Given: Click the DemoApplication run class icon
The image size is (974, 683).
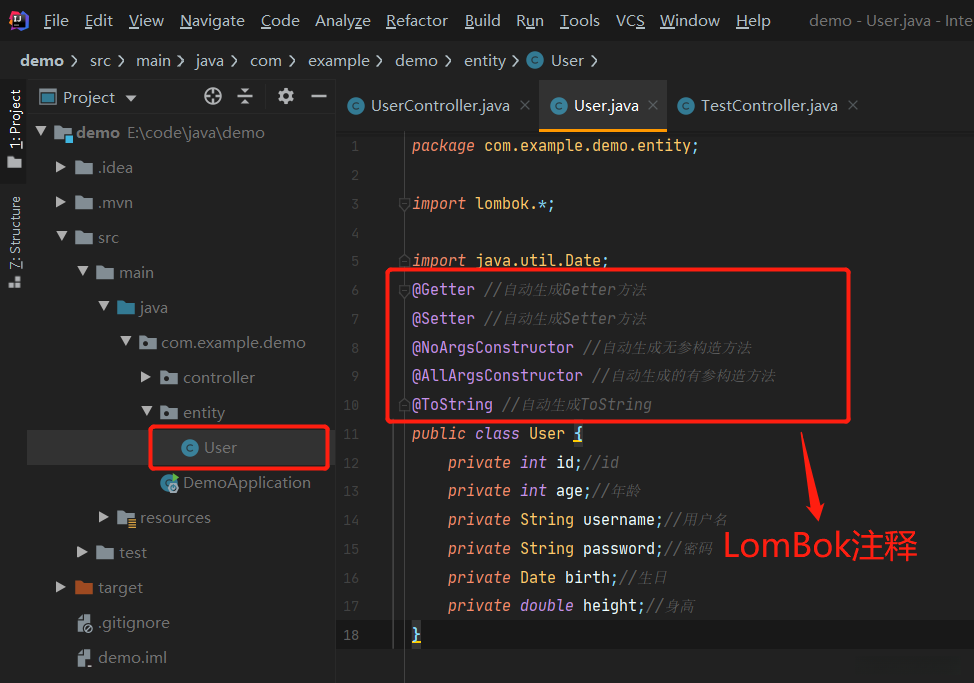Looking at the screenshot, I should [x=170, y=483].
